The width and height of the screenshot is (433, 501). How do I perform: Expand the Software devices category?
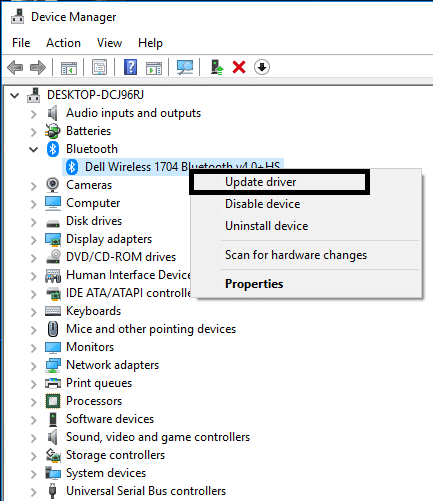(x=33, y=420)
